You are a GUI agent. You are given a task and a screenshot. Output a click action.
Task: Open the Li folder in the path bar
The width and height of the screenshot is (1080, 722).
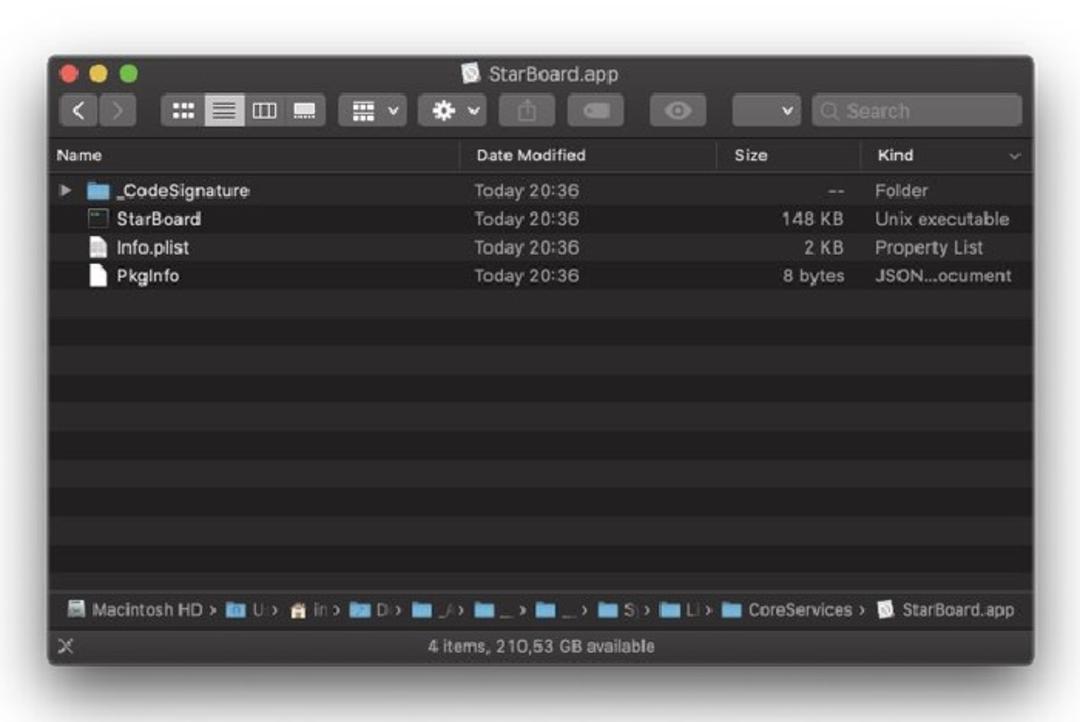[680, 610]
